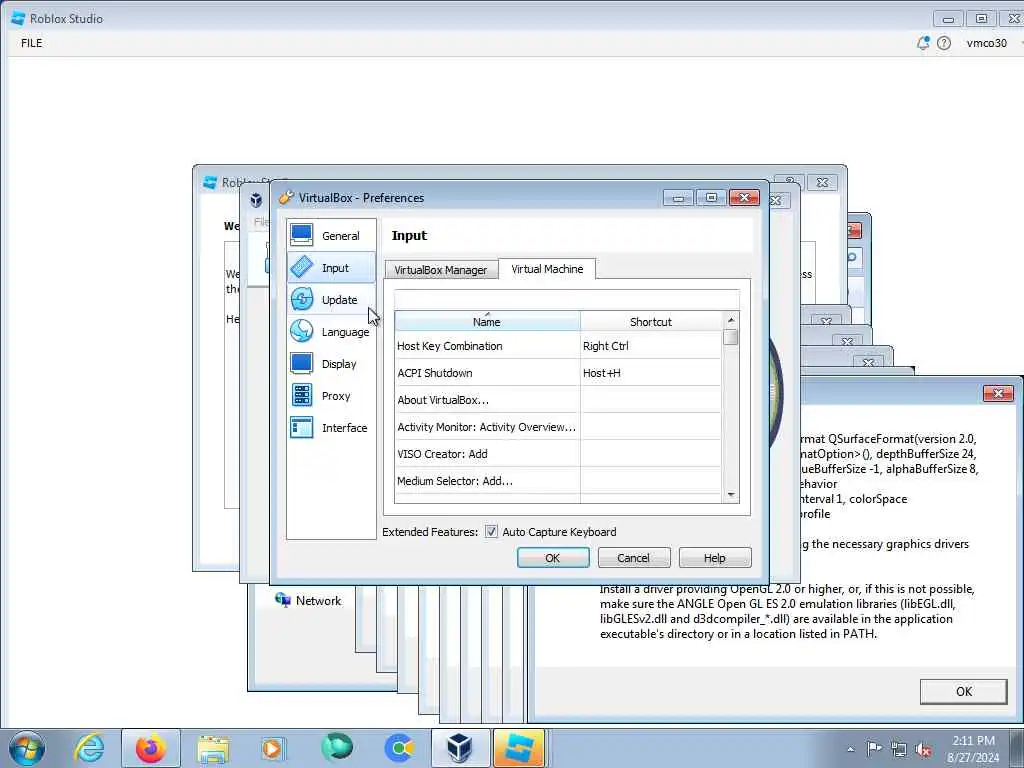Open Language settings globe icon
The height and width of the screenshot is (768, 1024).
pos(302,332)
